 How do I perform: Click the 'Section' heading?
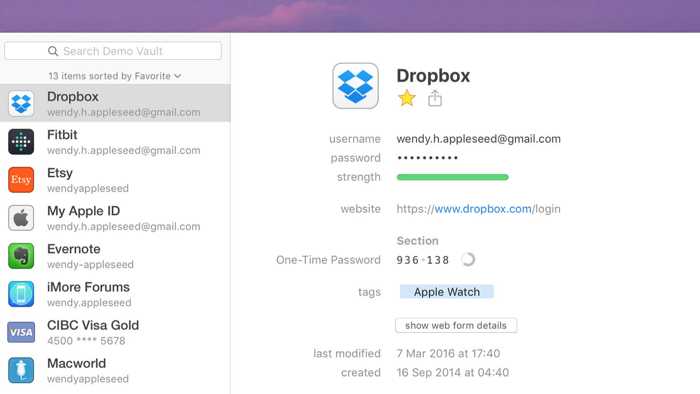tap(417, 241)
